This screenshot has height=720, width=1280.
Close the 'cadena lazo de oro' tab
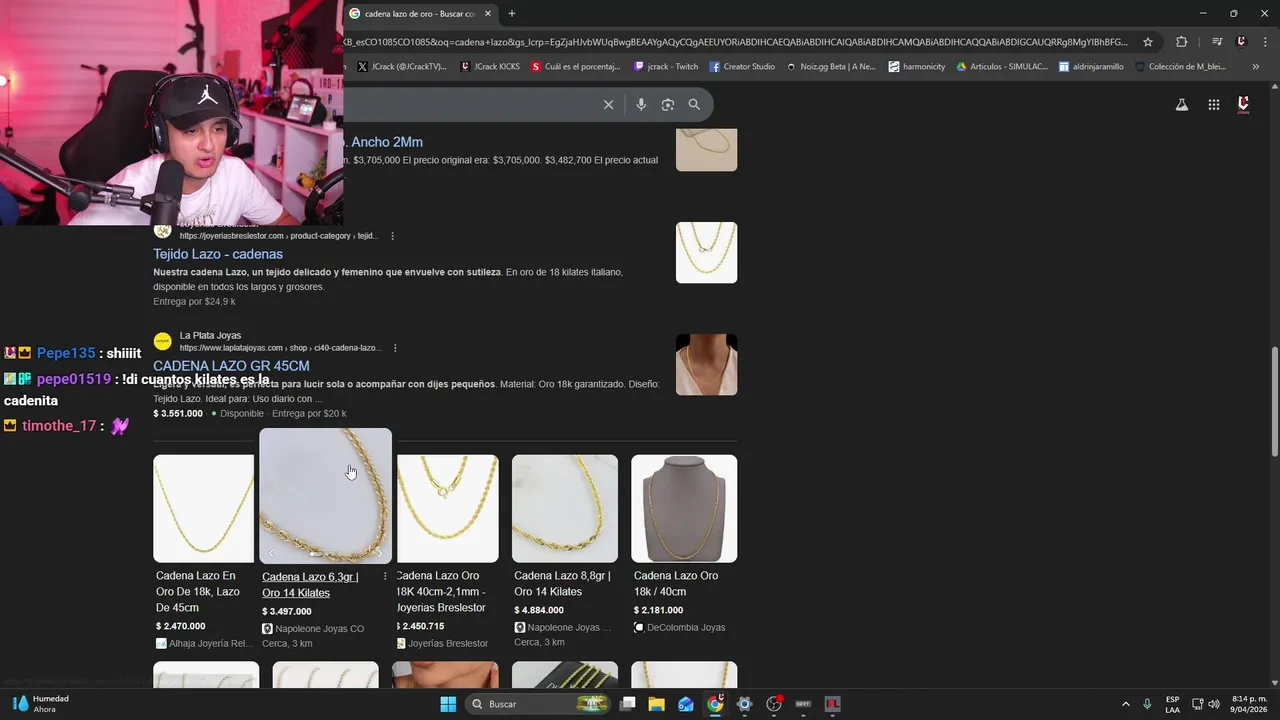[x=487, y=14]
